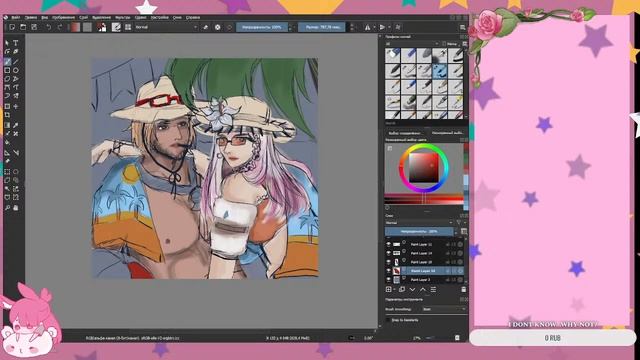
Task: Open the layer blending mode dropdown
Action: click(x=419, y=223)
